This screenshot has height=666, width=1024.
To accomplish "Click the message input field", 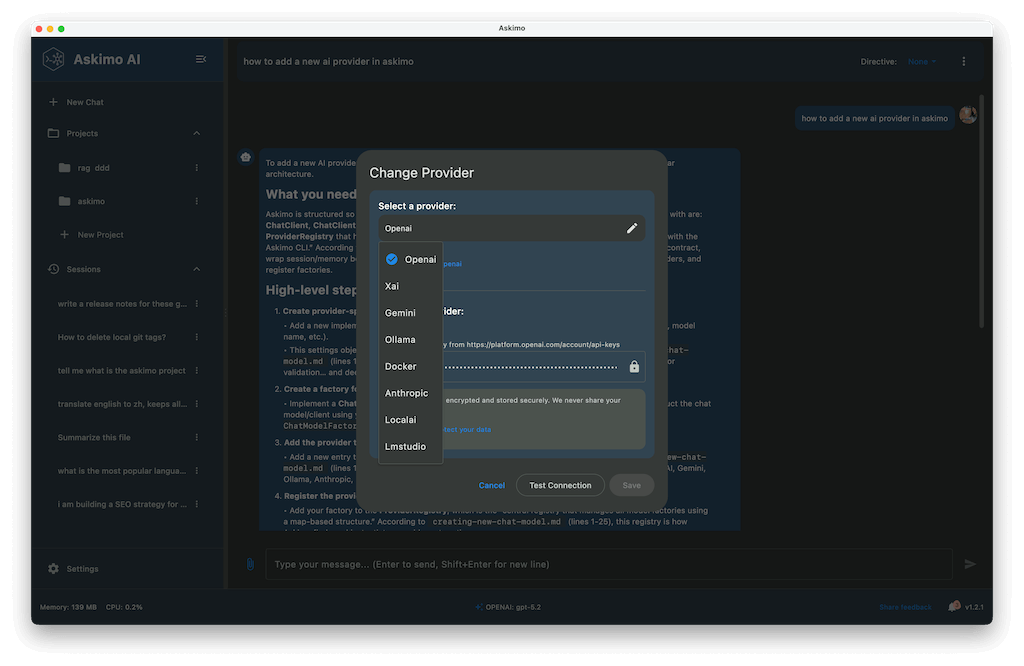I will click(x=608, y=564).
